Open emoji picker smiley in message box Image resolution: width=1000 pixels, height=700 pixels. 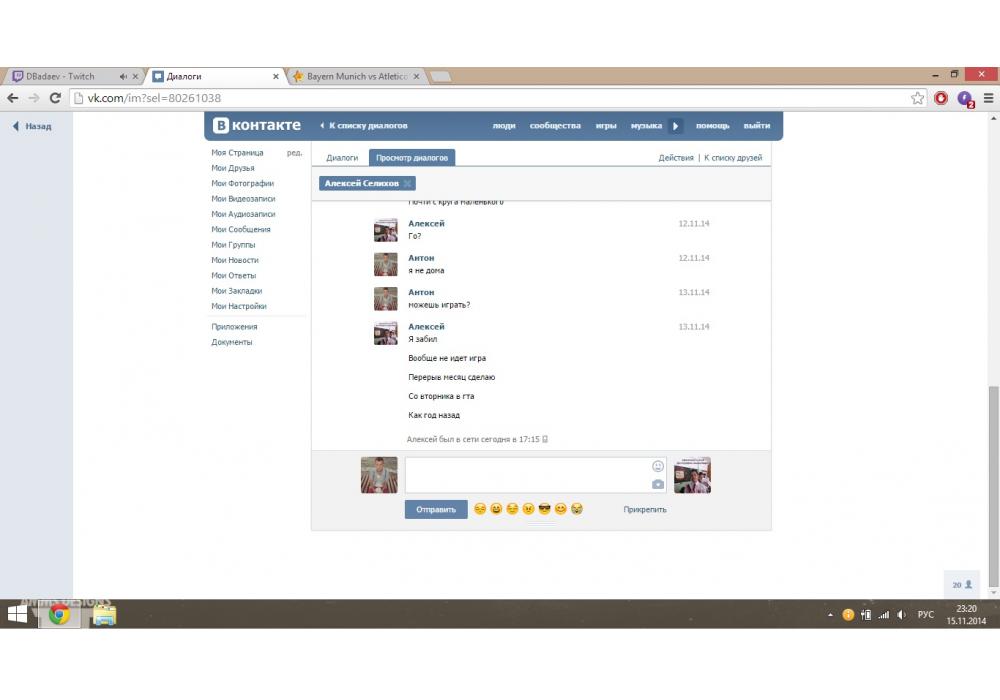coord(658,466)
